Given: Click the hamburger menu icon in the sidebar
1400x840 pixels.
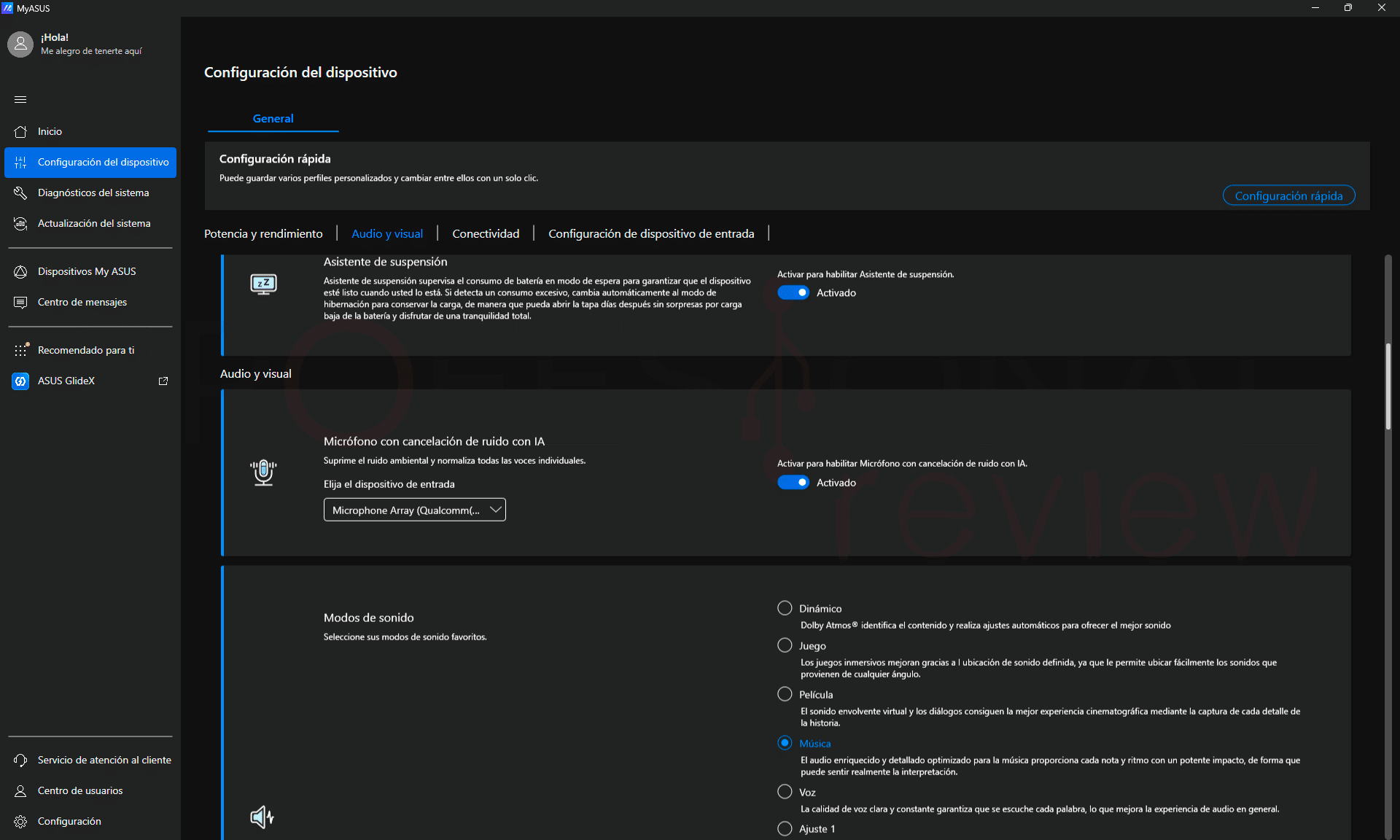Looking at the screenshot, I should 20,99.
